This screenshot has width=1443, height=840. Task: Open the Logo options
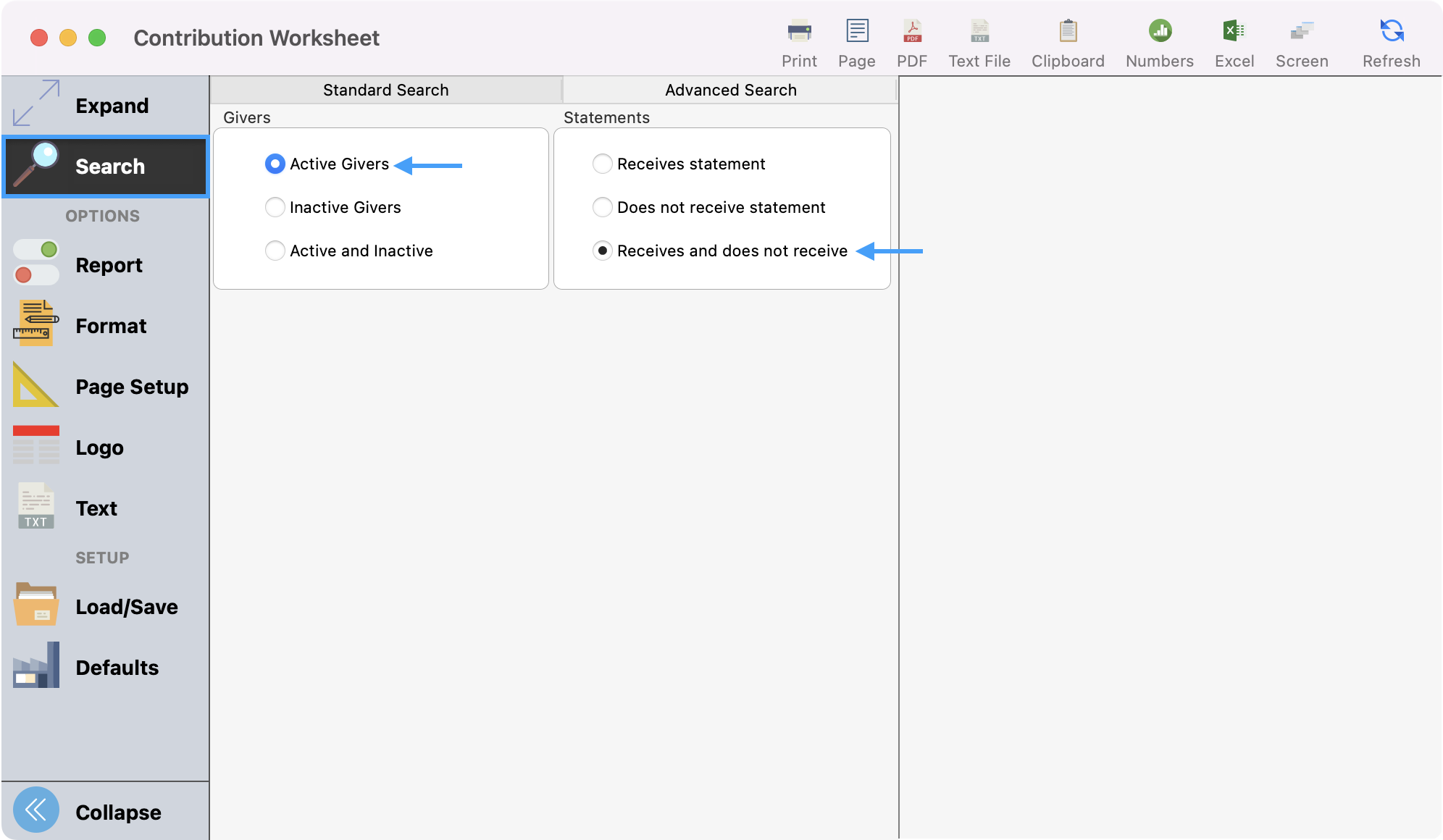[99, 447]
